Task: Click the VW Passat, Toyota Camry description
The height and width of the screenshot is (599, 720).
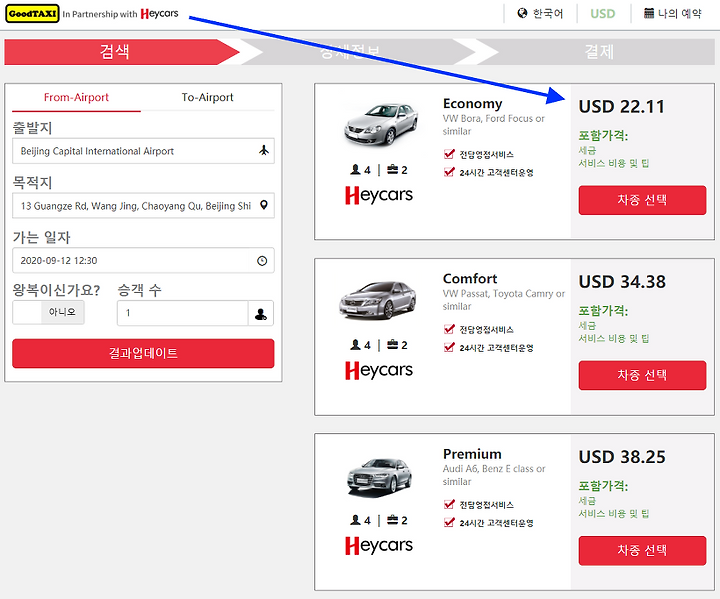Action: click(x=504, y=300)
